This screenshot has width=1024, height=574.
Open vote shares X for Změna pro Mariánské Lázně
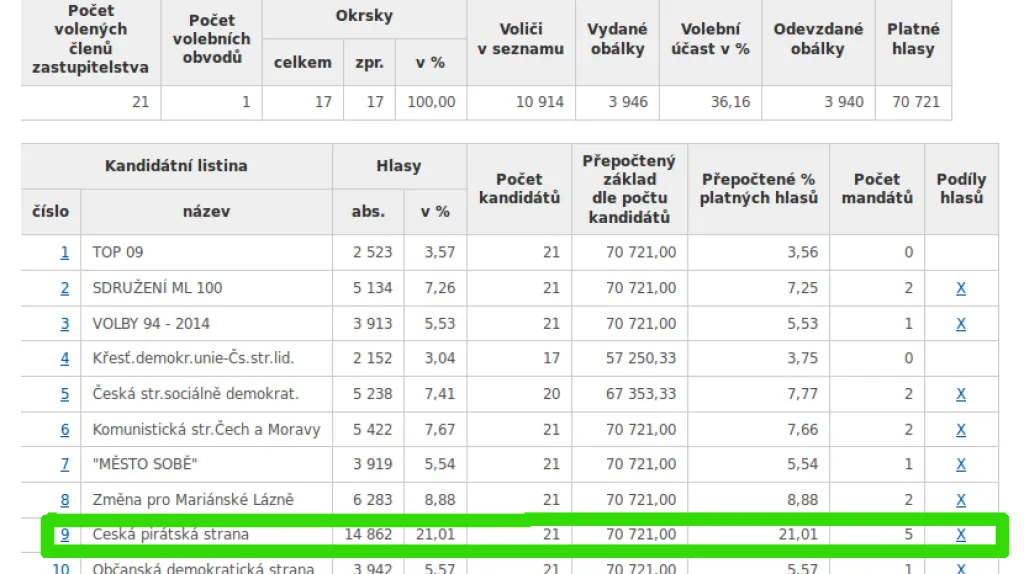[961, 500]
